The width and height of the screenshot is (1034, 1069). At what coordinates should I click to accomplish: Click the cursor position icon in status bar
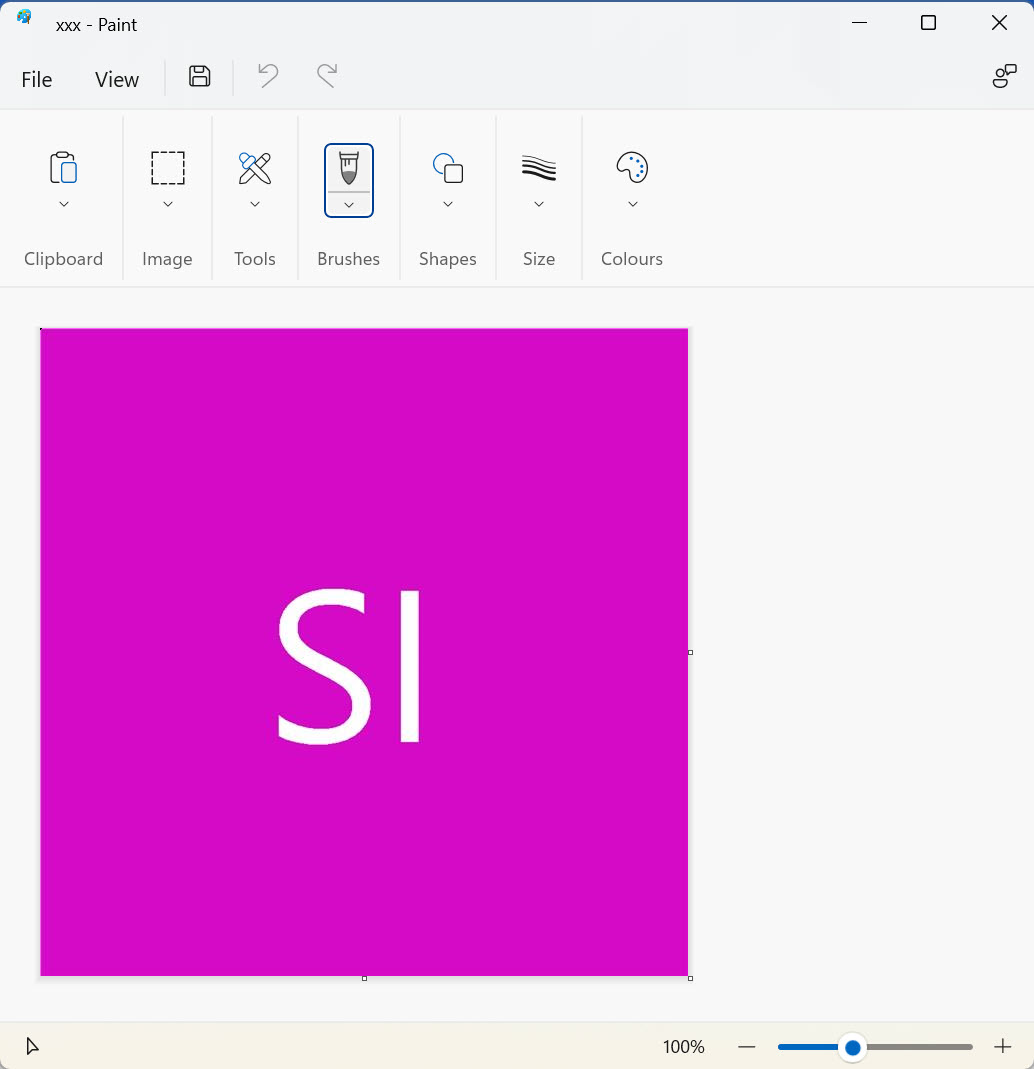click(32, 1046)
